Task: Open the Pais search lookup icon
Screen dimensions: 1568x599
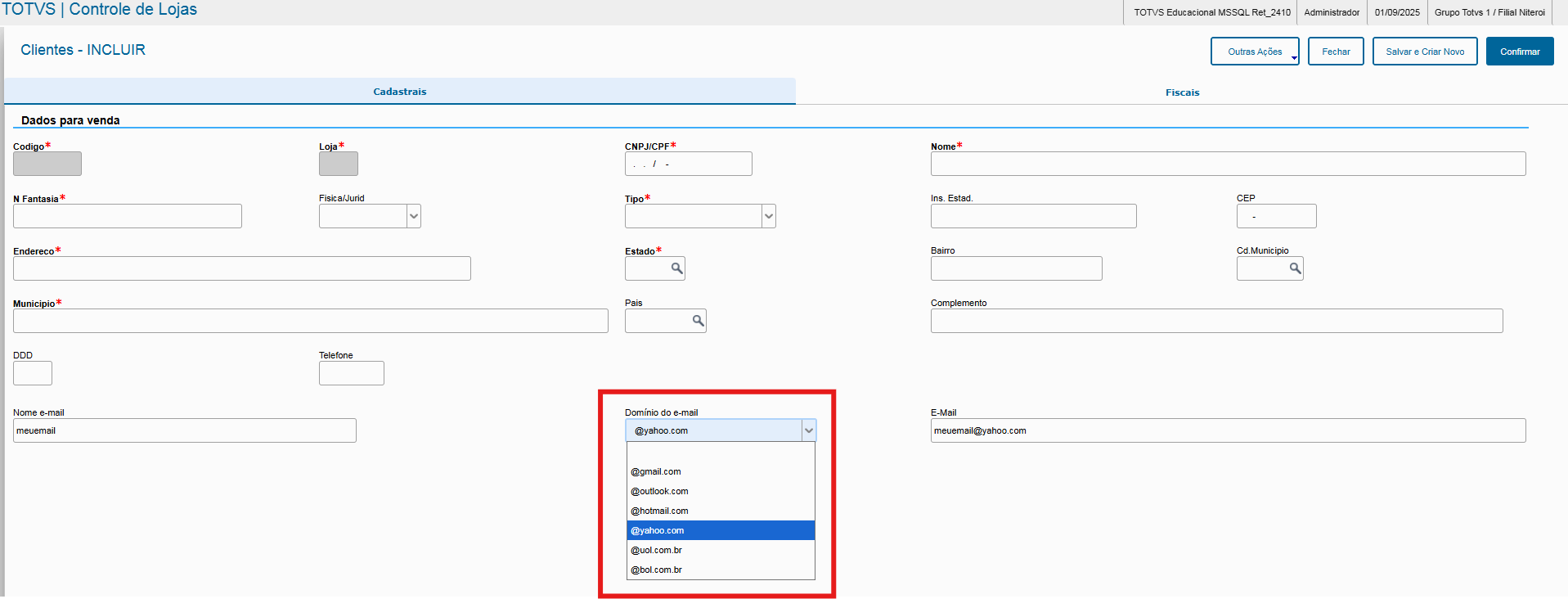Action: [698, 321]
